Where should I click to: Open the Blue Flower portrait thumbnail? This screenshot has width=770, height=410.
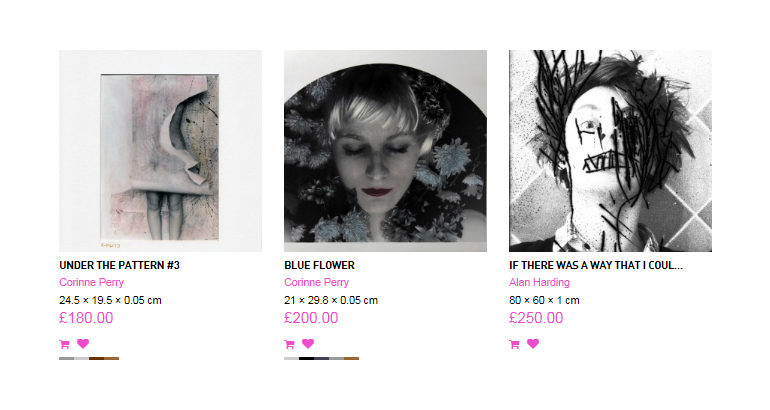pyautogui.click(x=385, y=151)
